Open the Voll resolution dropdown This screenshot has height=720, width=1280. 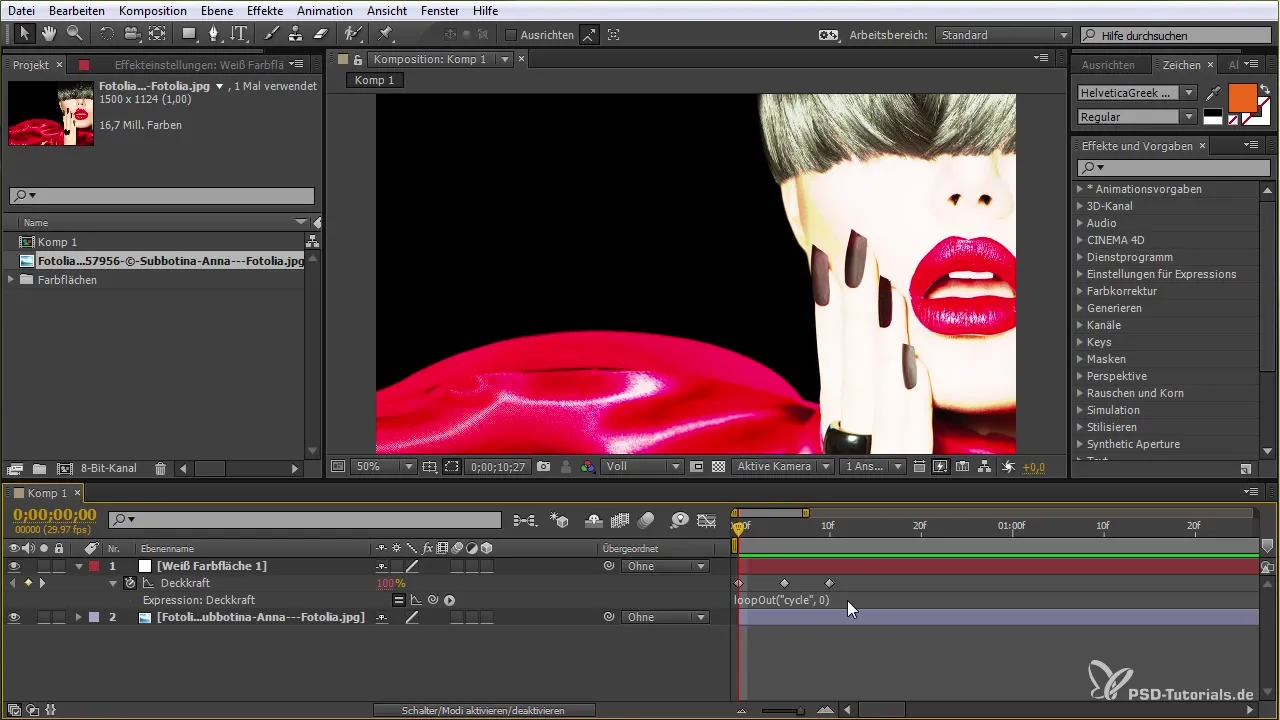tap(643, 466)
